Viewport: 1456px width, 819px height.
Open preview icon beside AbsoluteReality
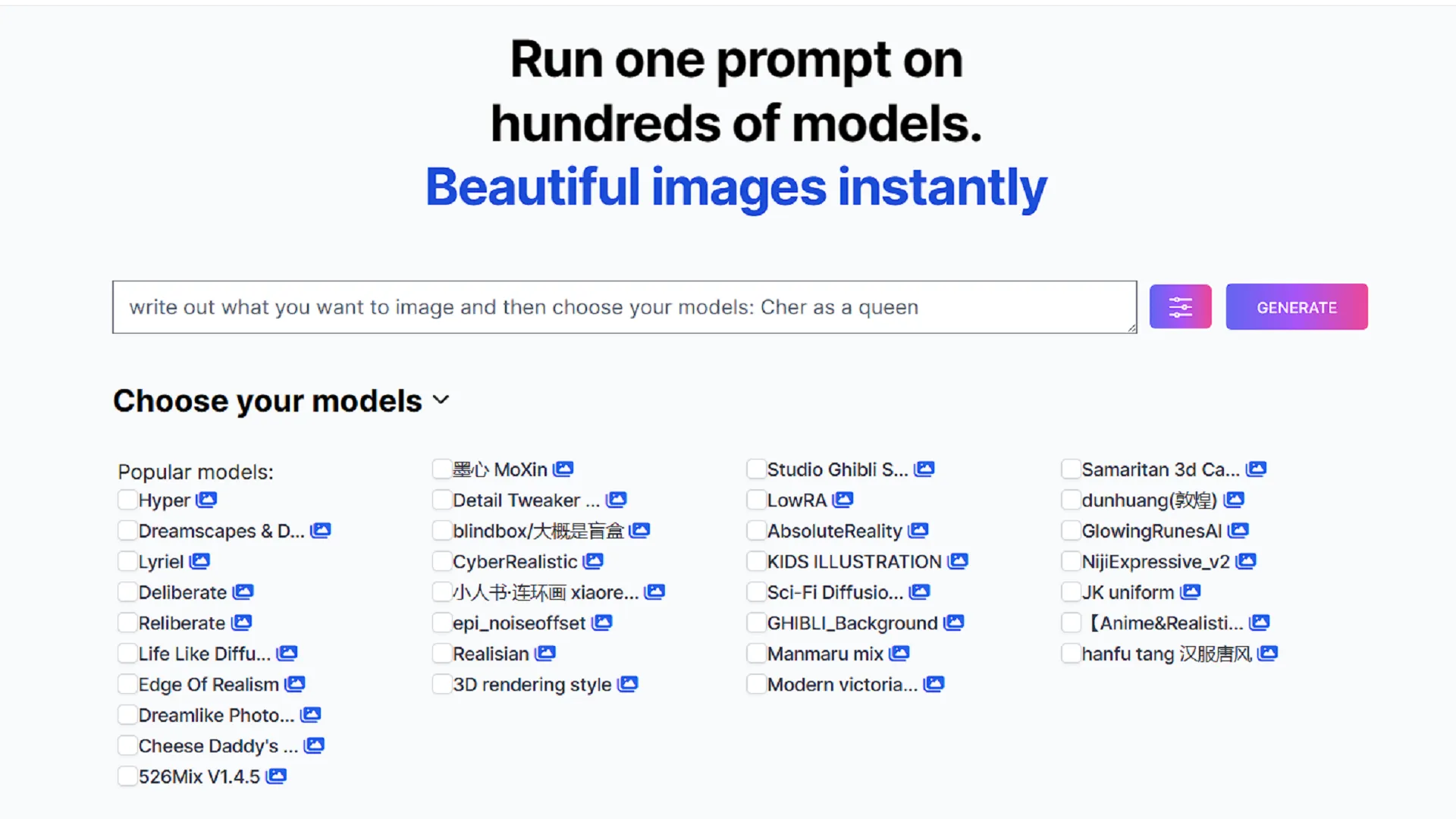click(918, 530)
